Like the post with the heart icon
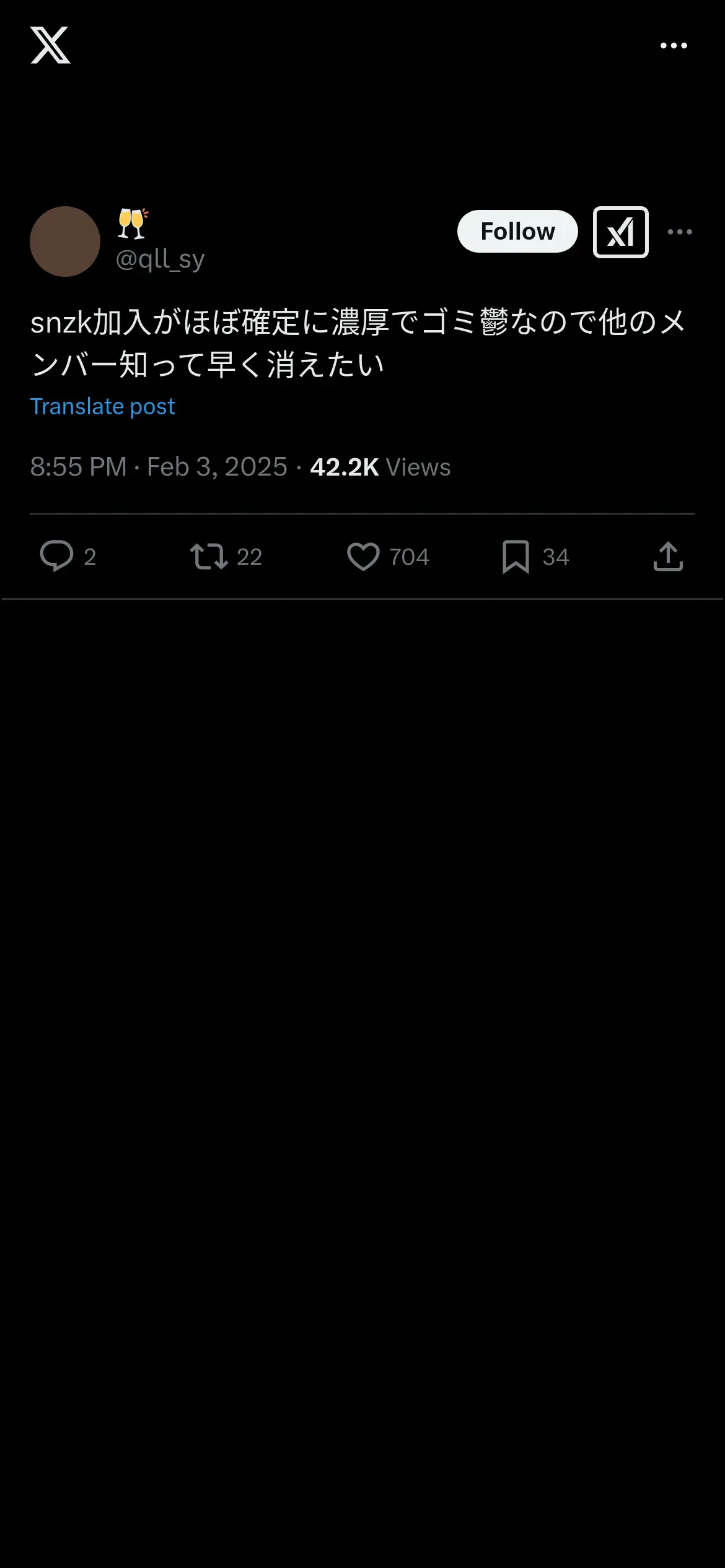 [x=363, y=556]
